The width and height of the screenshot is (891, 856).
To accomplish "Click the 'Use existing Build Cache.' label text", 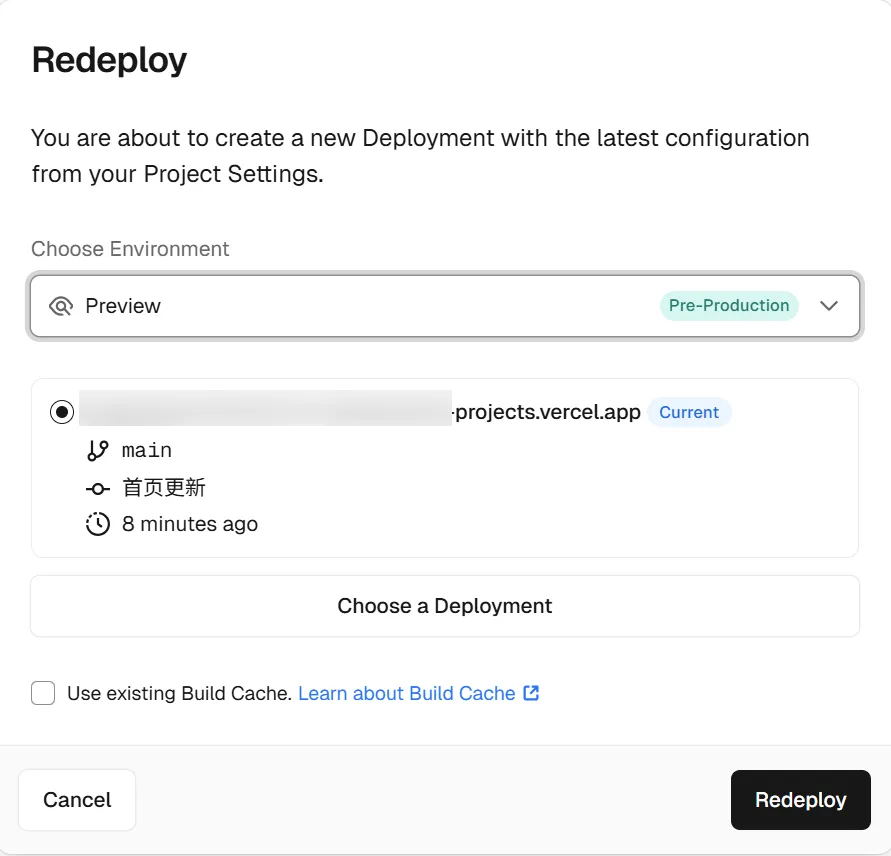I will [x=179, y=693].
